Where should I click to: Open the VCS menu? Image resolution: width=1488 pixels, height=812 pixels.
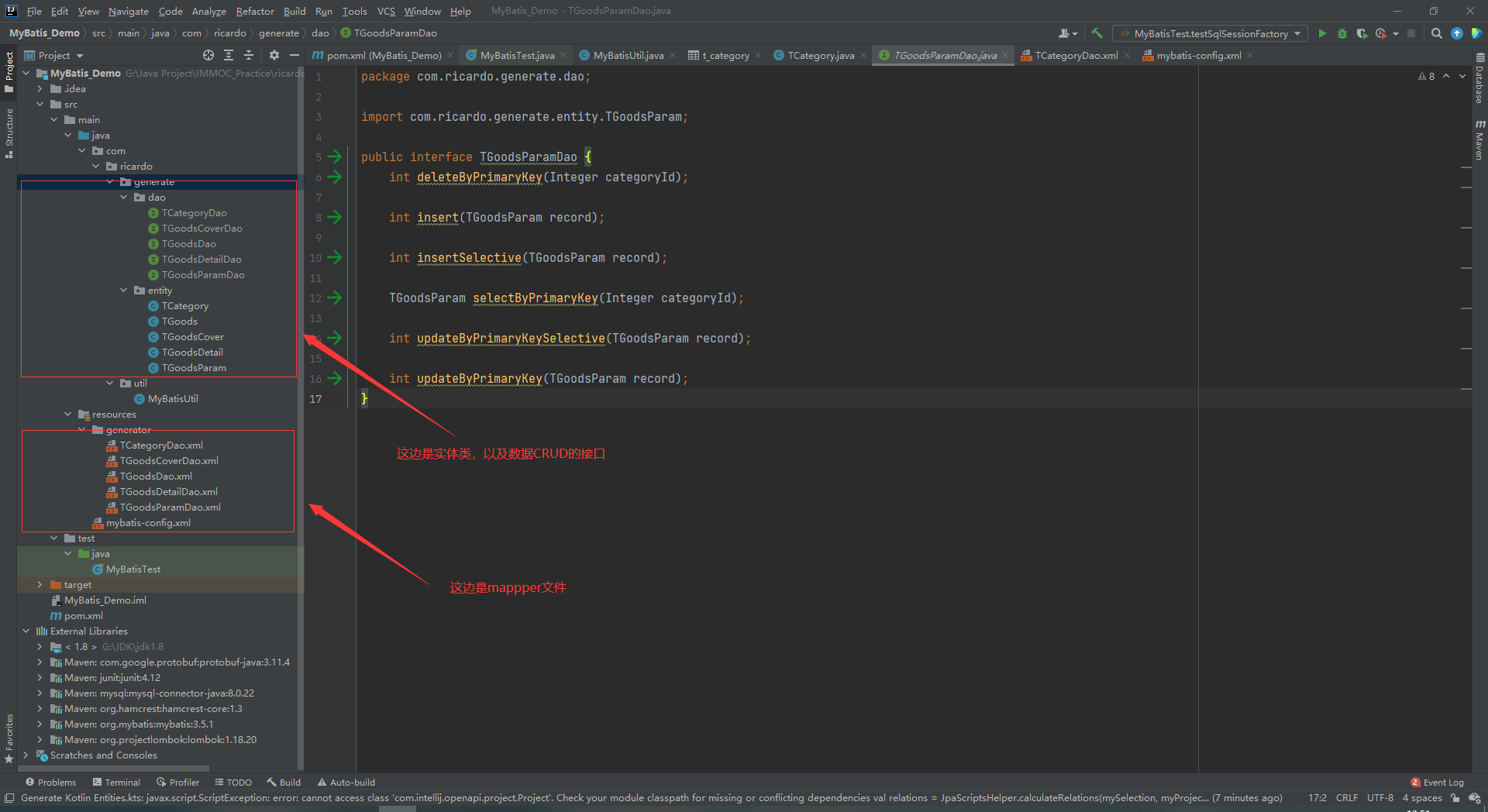386,11
